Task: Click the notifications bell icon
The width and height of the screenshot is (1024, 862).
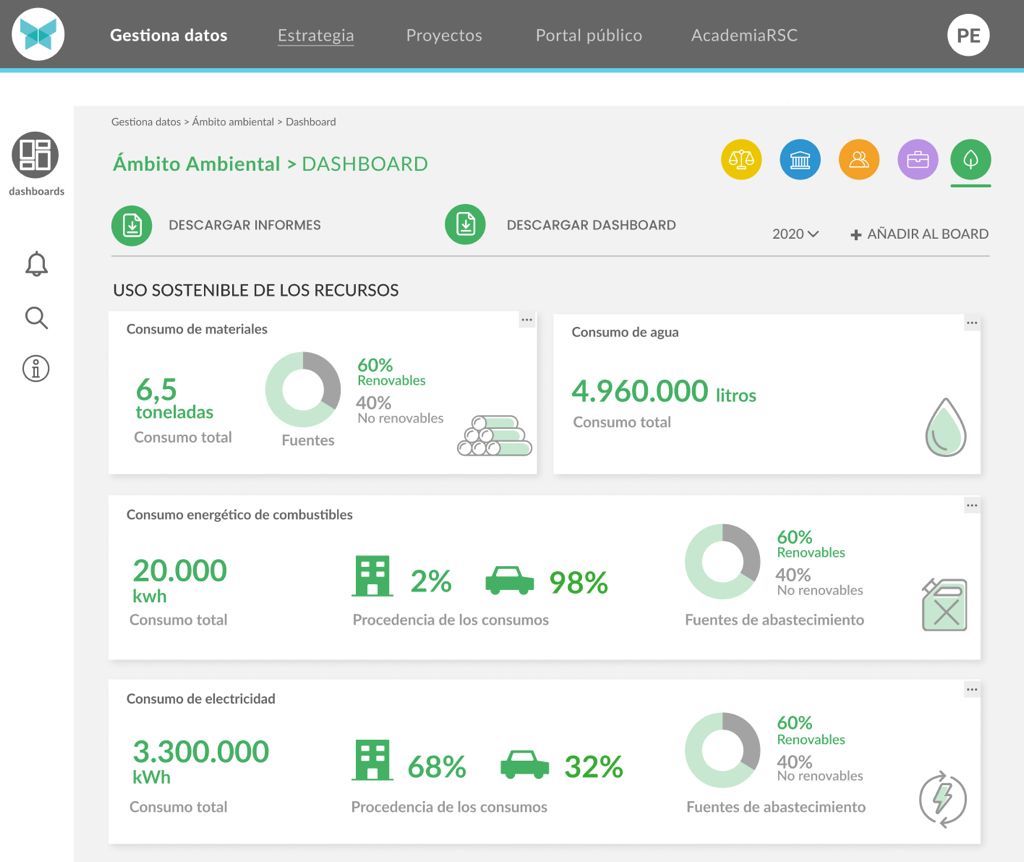Action: coord(36,264)
